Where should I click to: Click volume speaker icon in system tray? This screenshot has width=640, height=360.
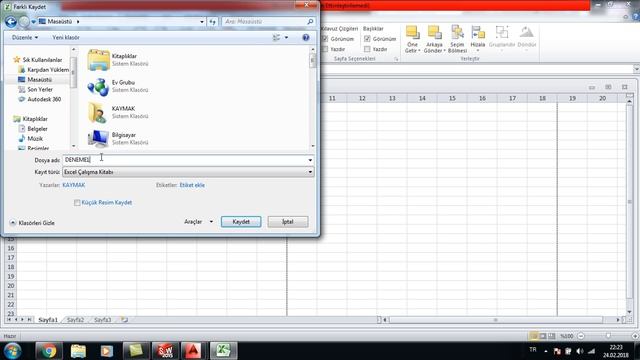pyautogui.click(x=580, y=351)
